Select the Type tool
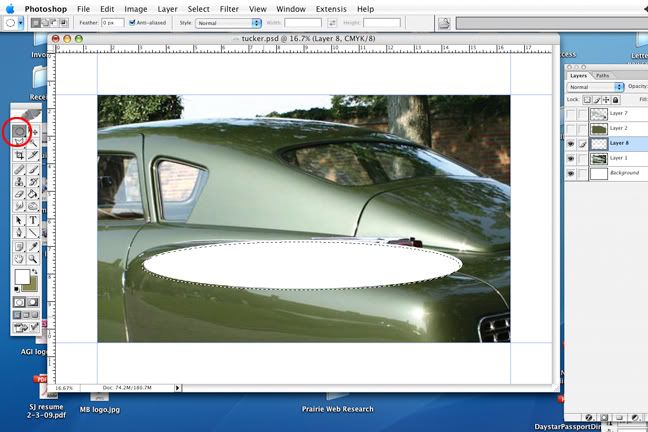The height and width of the screenshot is (432, 648). point(33,220)
